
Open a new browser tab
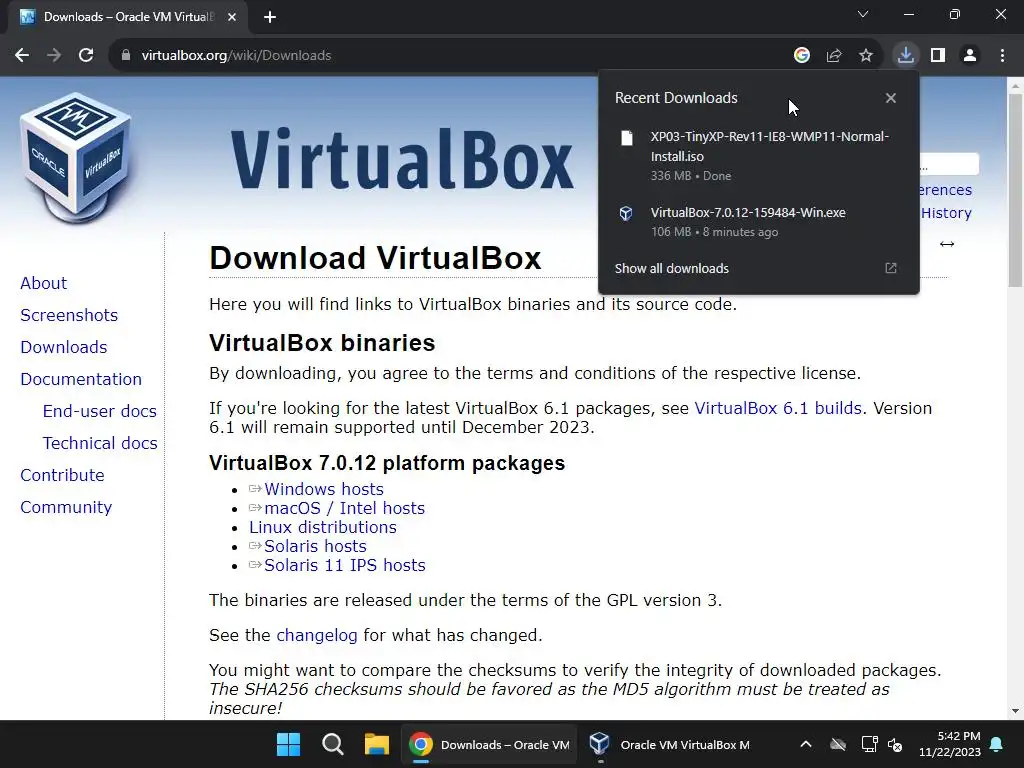coord(270,17)
